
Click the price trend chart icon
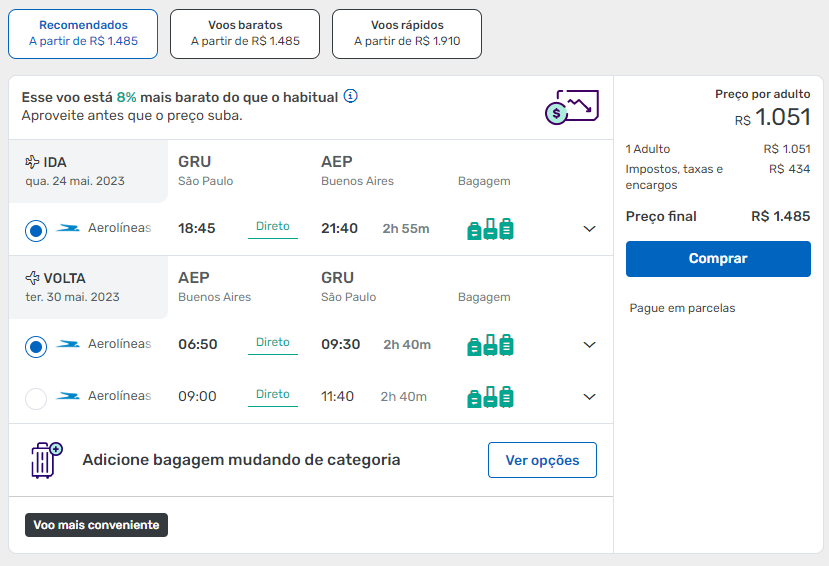click(571, 106)
